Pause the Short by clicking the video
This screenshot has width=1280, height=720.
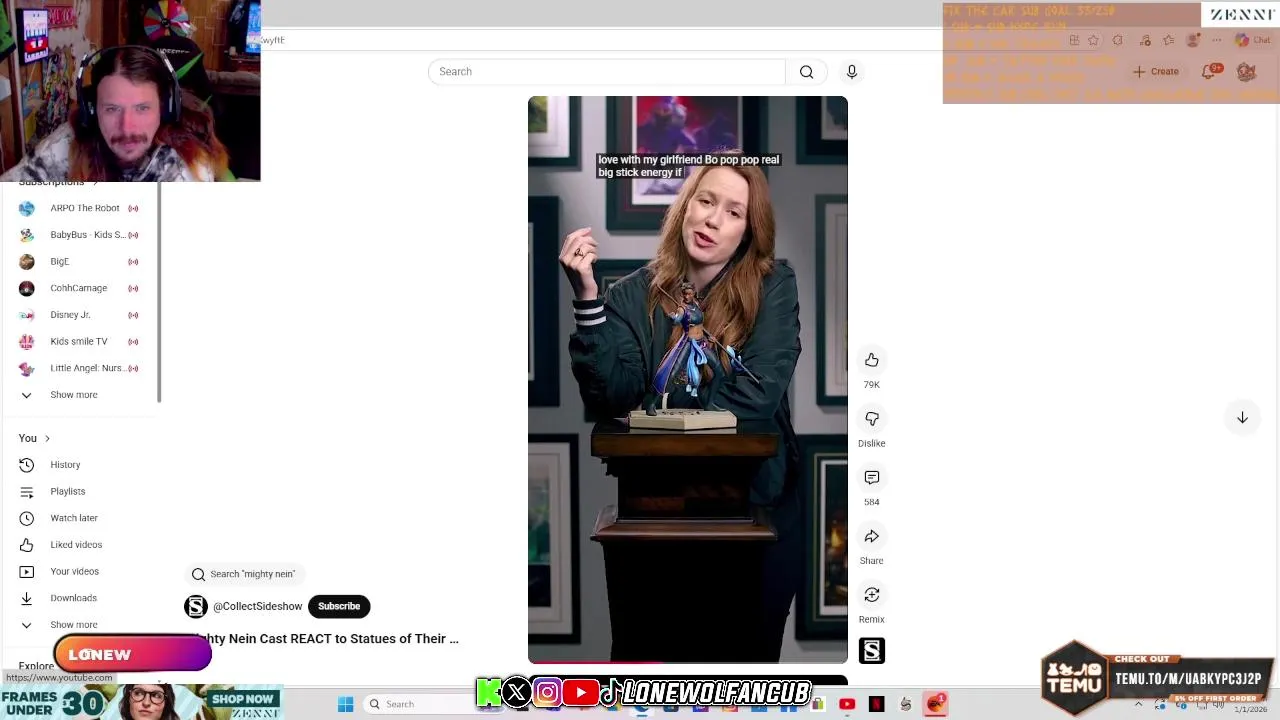pos(688,380)
